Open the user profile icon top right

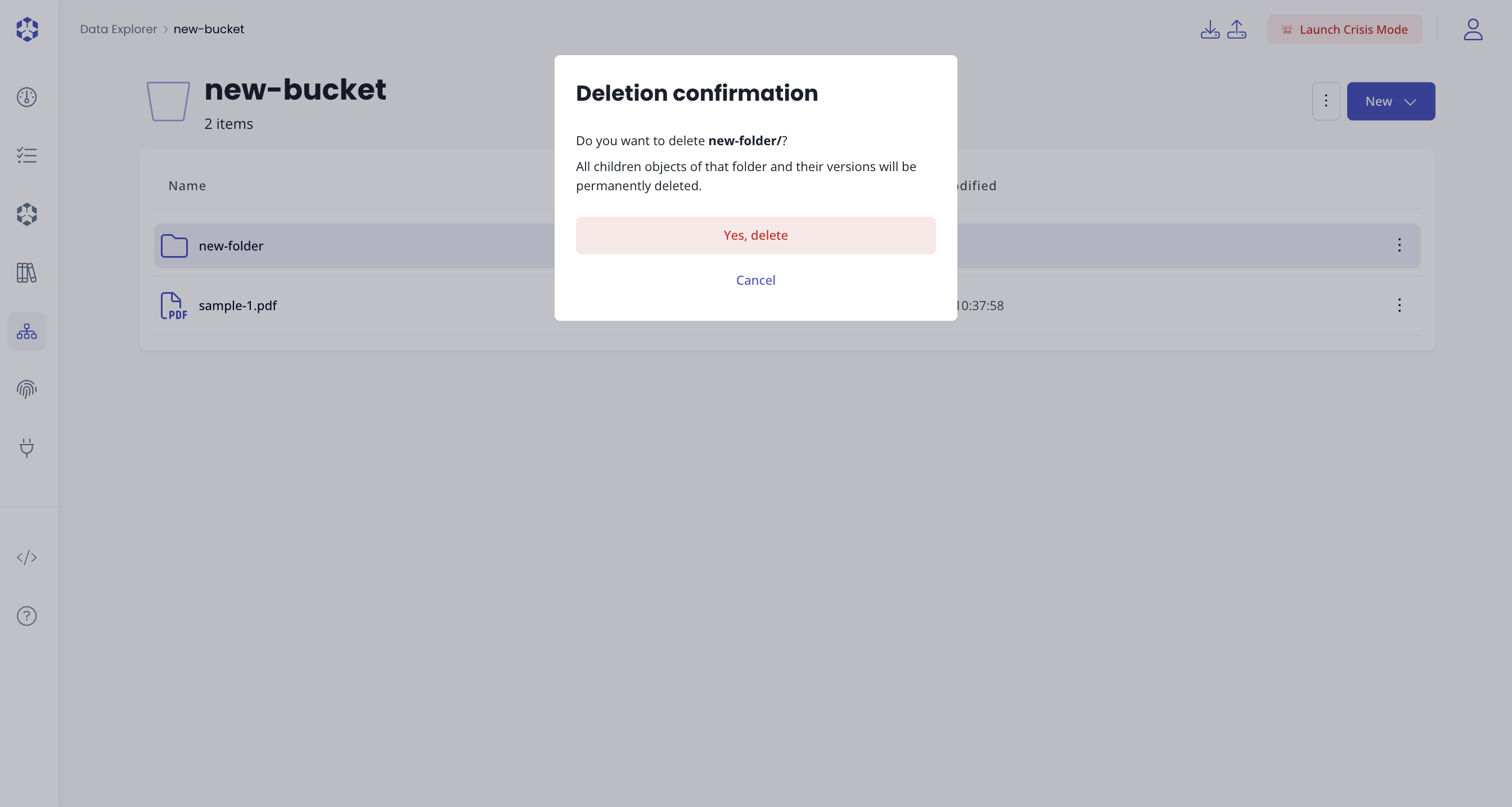tap(1473, 29)
